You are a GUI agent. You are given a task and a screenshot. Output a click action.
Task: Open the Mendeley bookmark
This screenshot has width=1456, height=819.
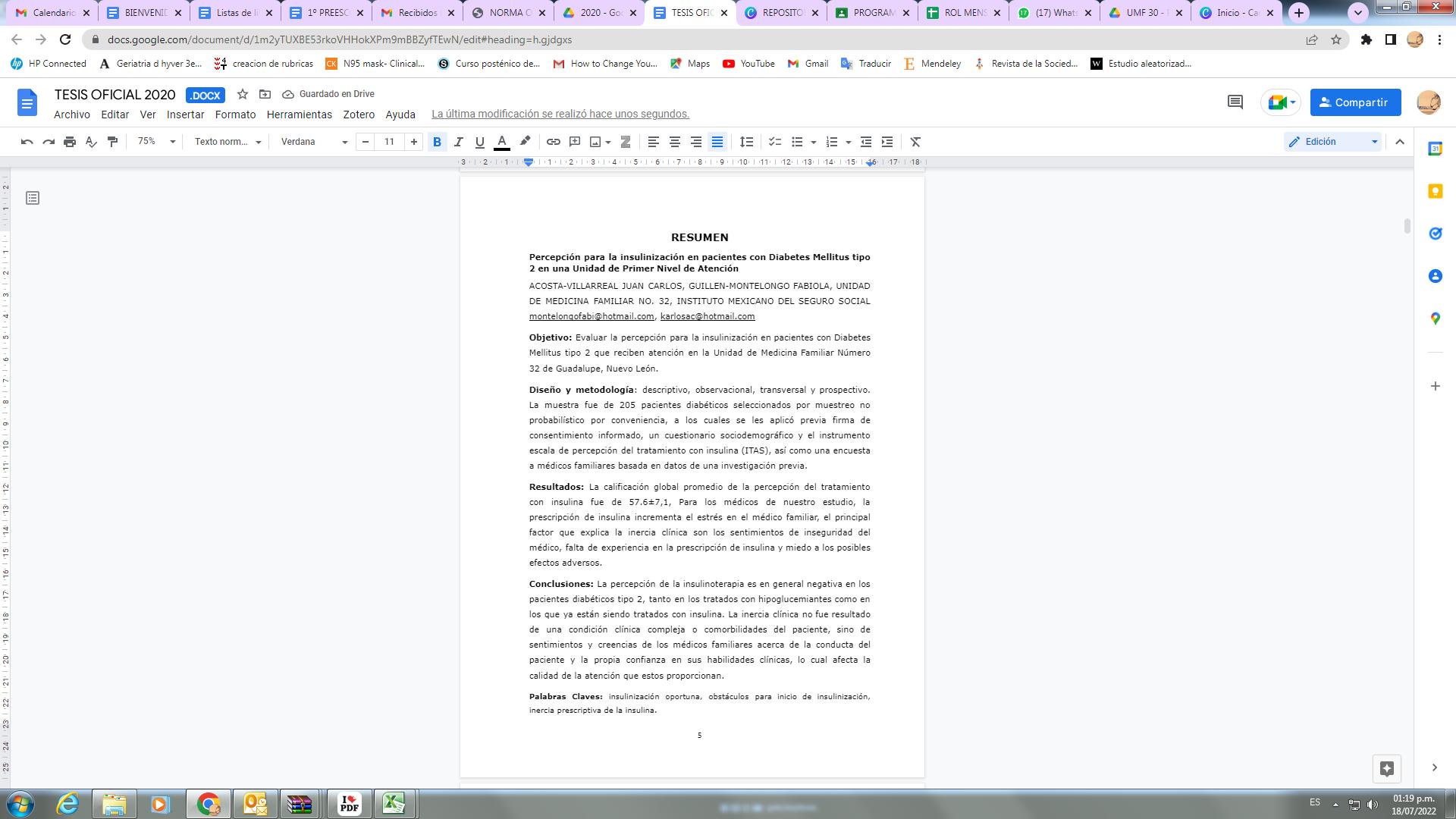[931, 64]
